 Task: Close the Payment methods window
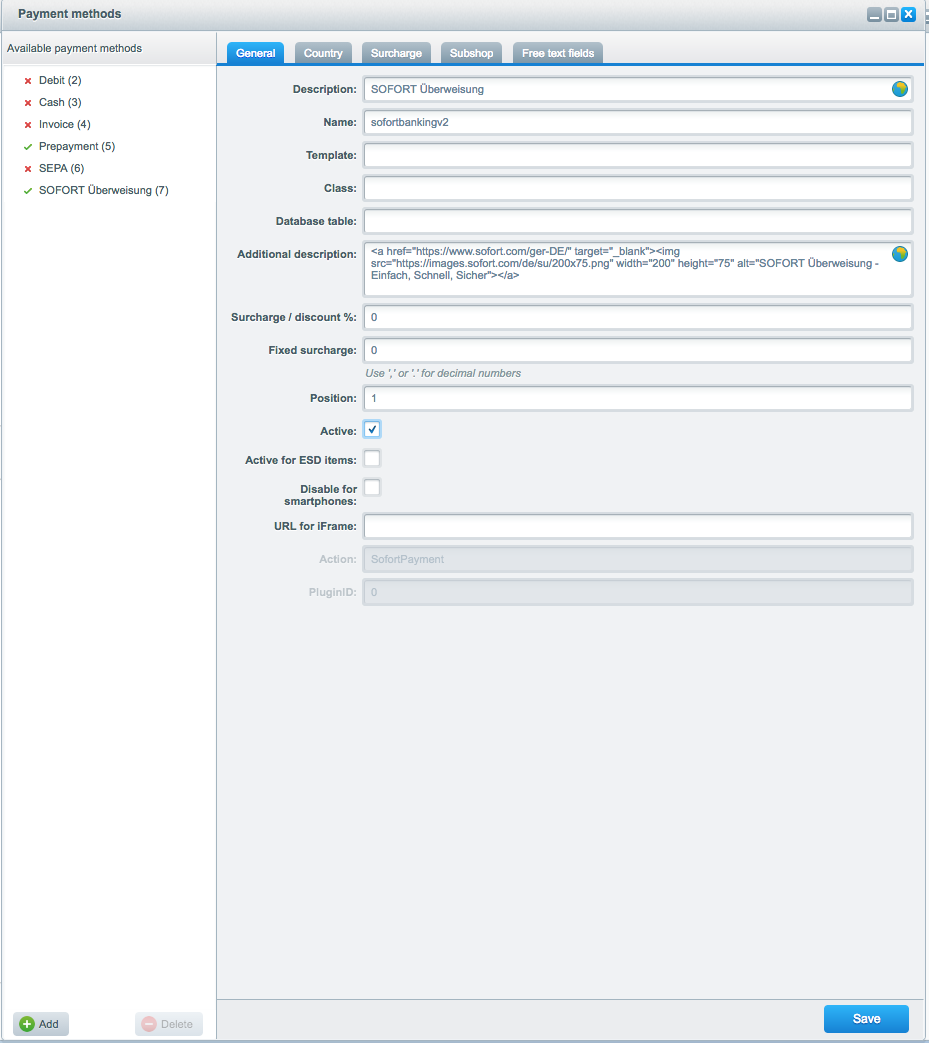[908, 15]
